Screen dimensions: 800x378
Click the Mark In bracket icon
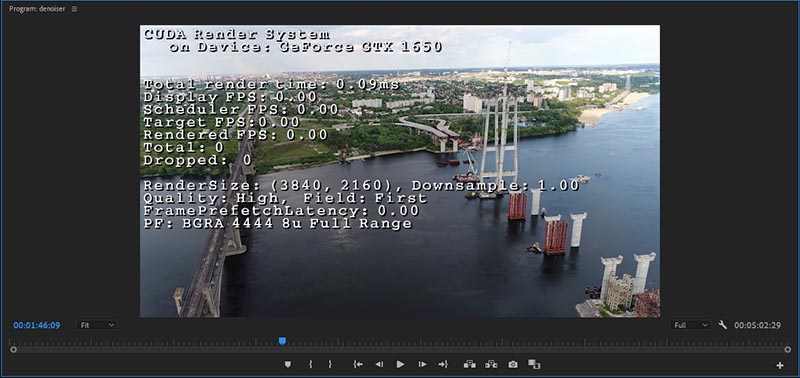coord(310,364)
